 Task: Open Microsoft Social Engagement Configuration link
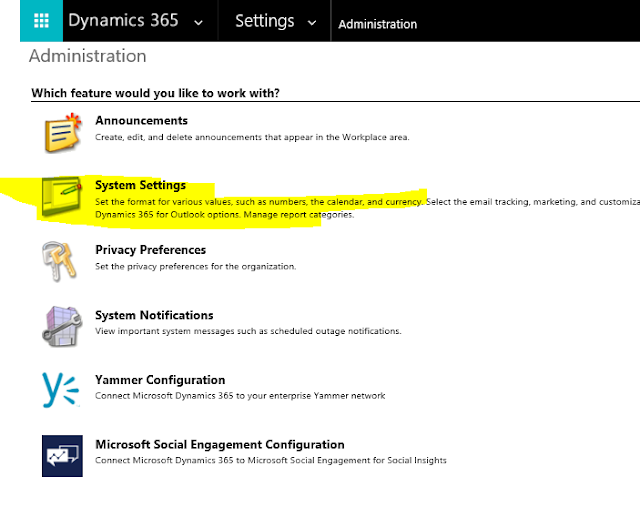220,444
